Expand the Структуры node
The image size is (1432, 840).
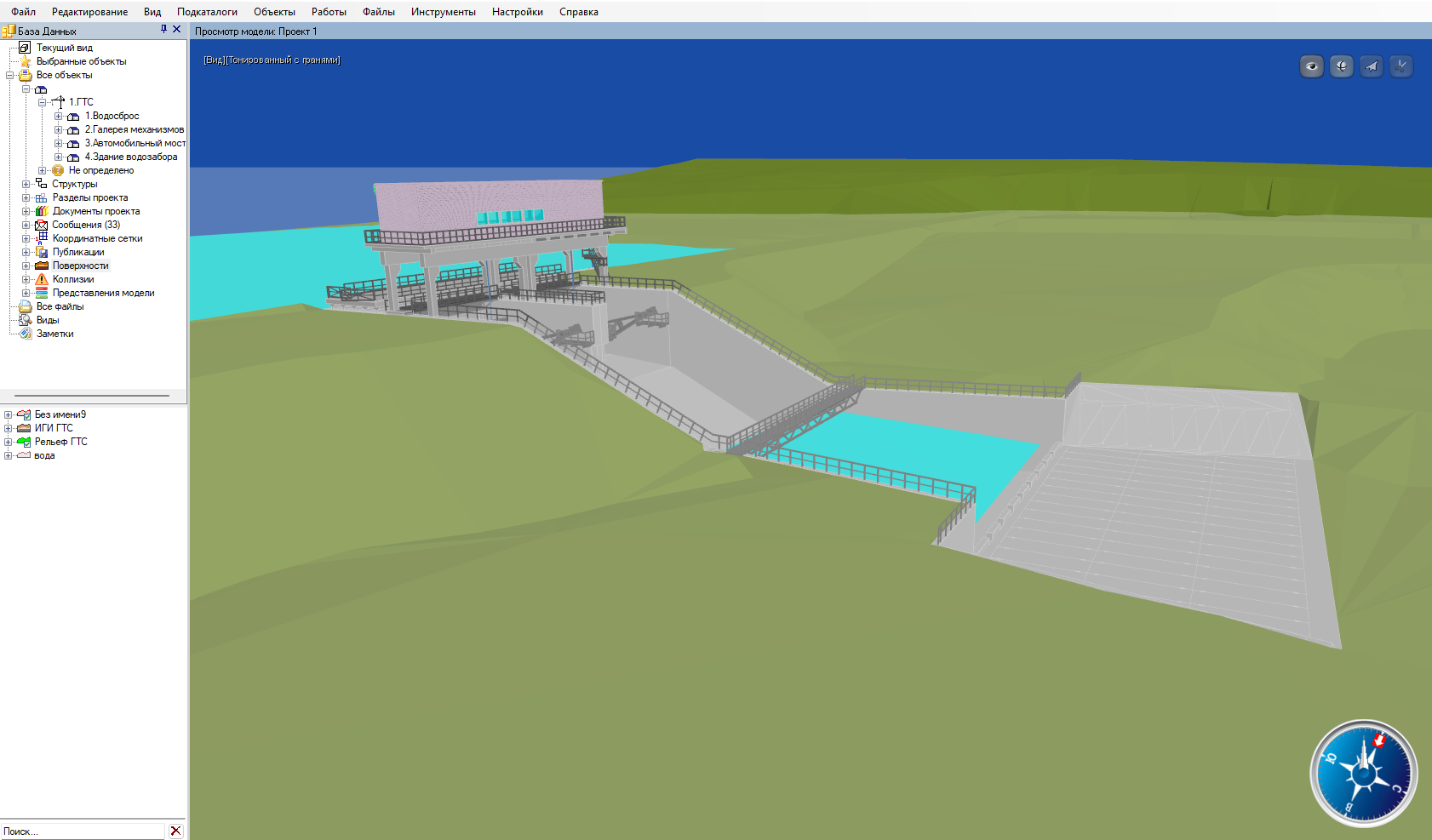pyautogui.click(x=26, y=184)
